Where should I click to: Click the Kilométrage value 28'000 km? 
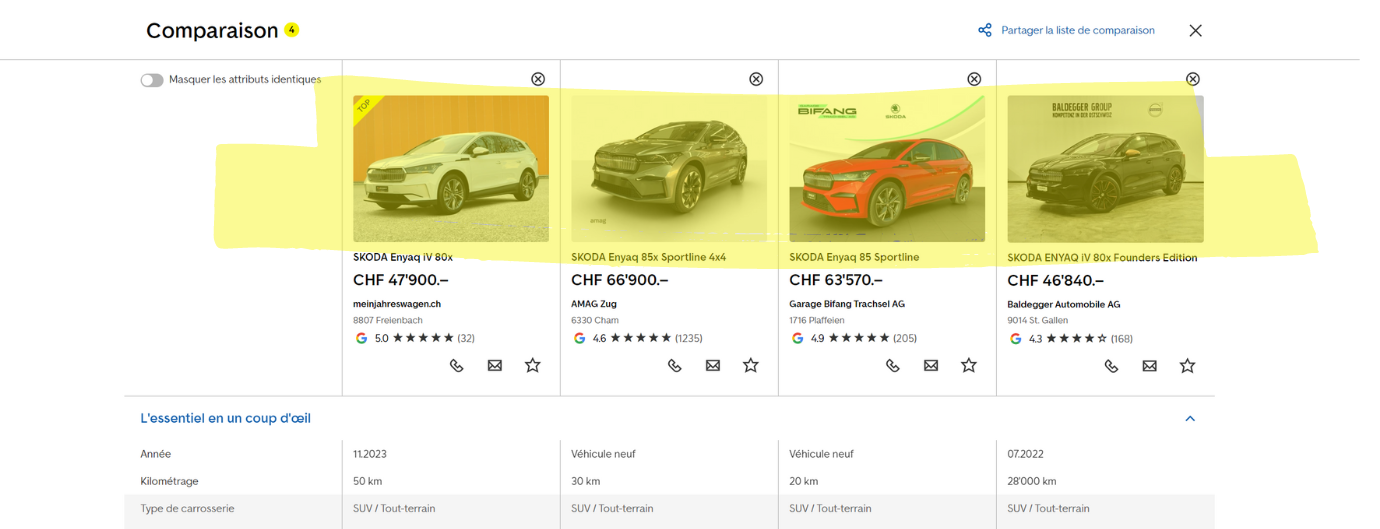1032,481
